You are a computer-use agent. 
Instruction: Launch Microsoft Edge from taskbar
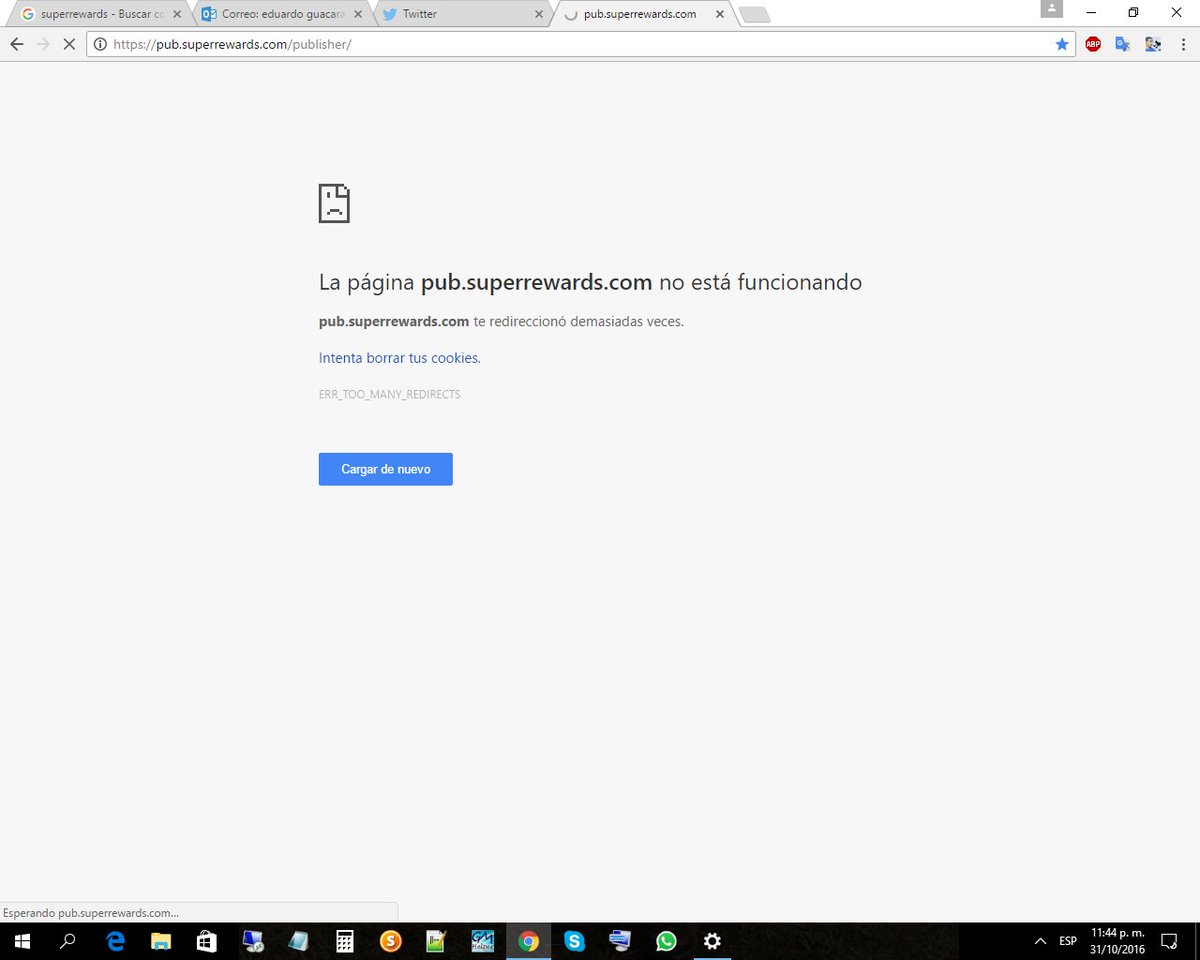116,941
